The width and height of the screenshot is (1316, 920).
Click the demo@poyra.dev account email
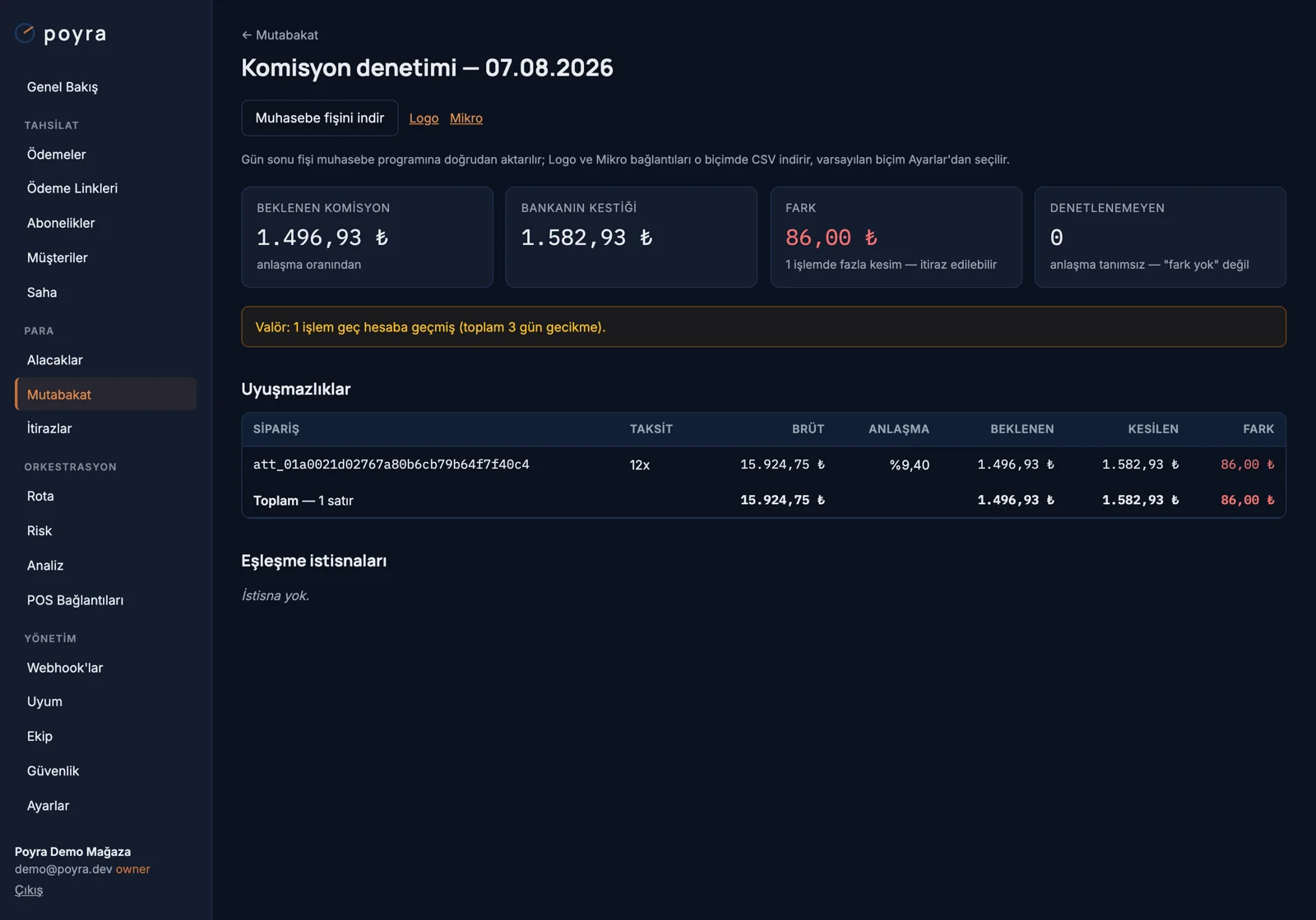coord(63,869)
